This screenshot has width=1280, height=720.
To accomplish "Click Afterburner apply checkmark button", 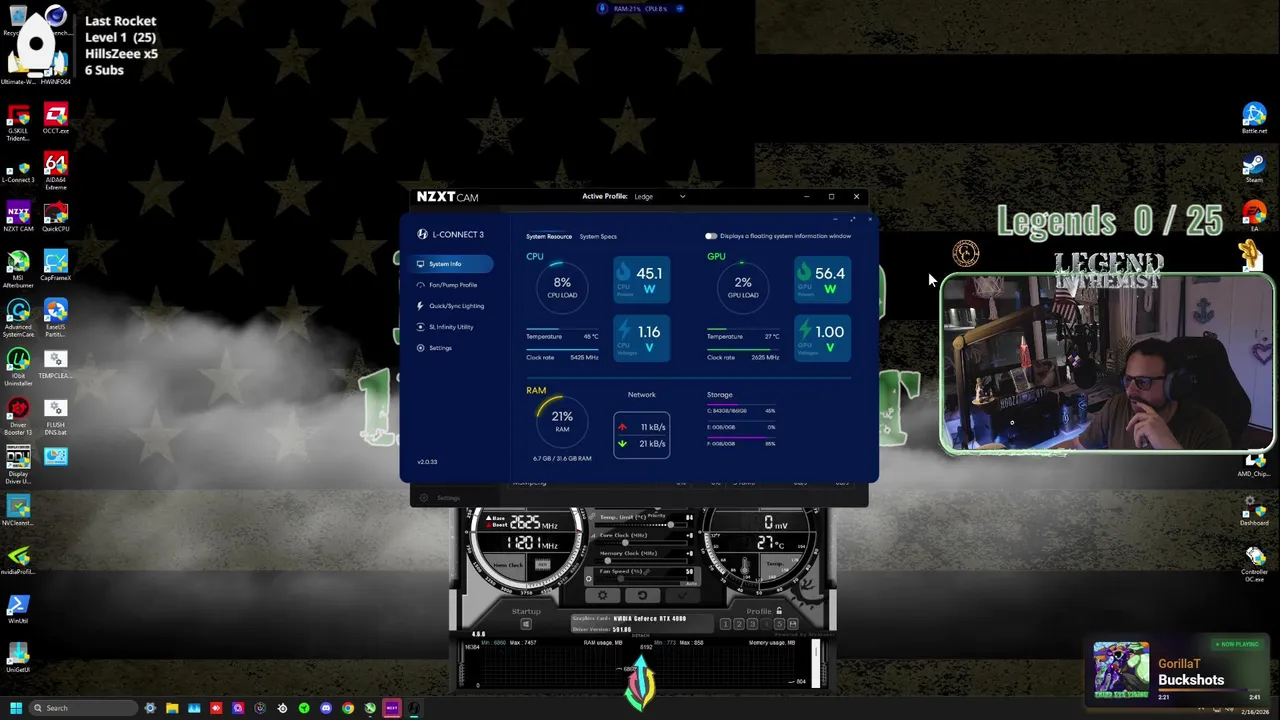I will (x=682, y=596).
